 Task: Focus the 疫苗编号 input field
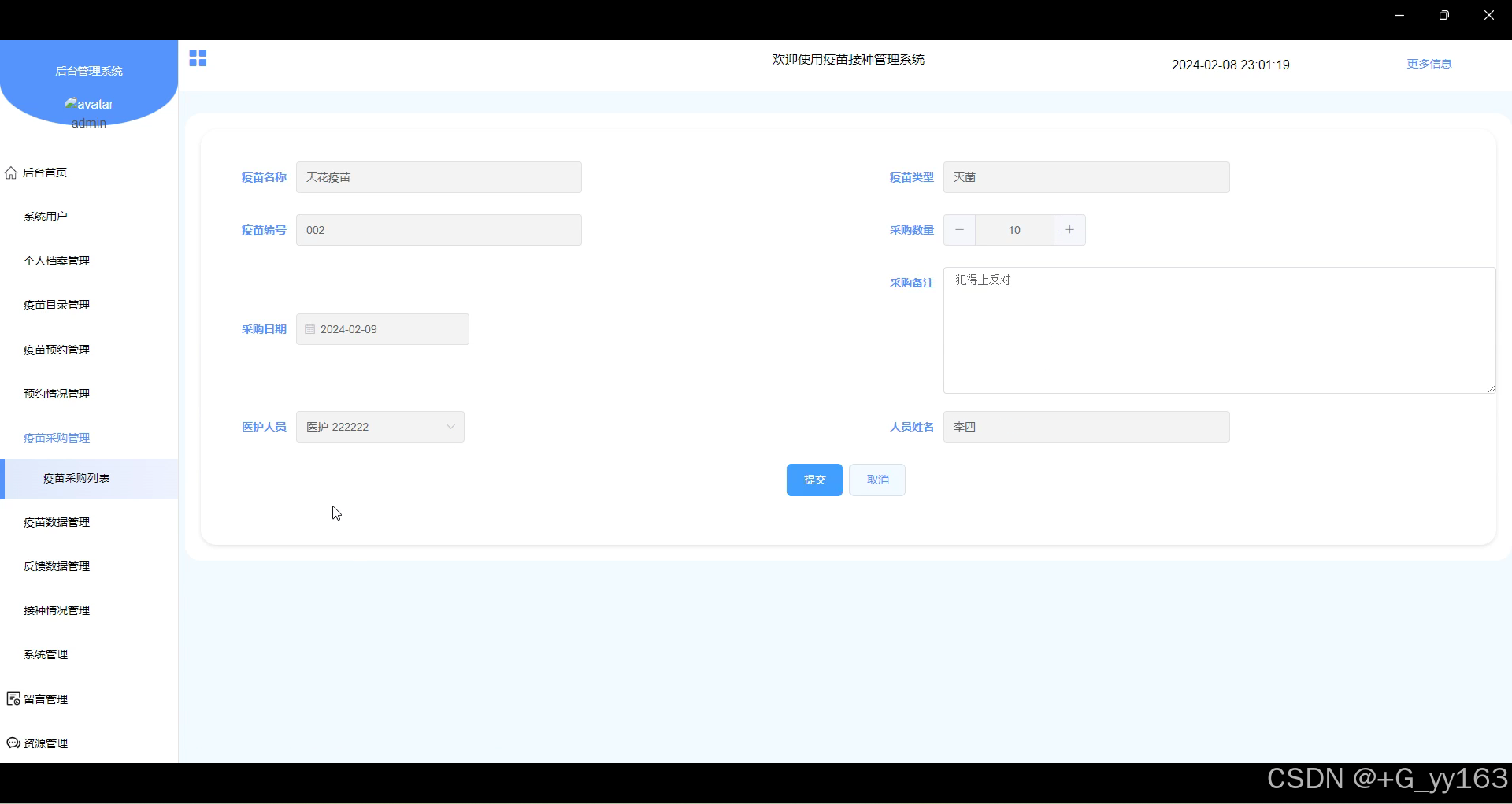pos(439,230)
